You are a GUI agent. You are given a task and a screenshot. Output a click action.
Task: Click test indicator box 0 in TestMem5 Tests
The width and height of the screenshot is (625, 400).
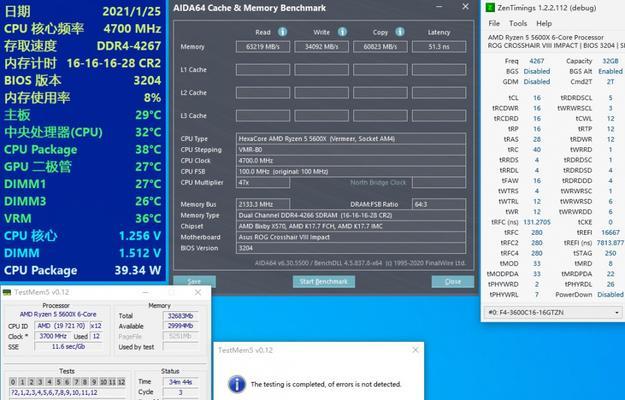coord(13,382)
